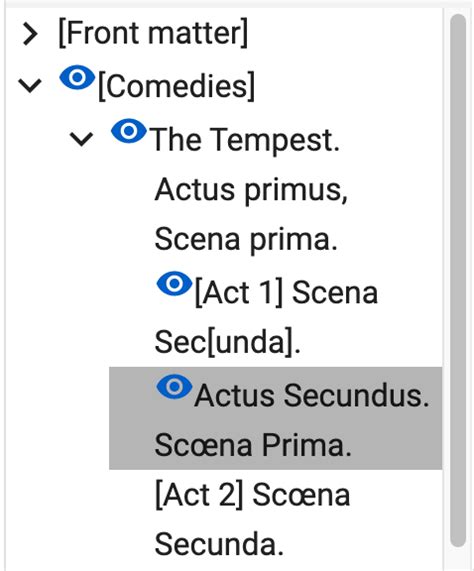Expand the [Front matter] chevron
This screenshot has width=474, height=571.
30,34
